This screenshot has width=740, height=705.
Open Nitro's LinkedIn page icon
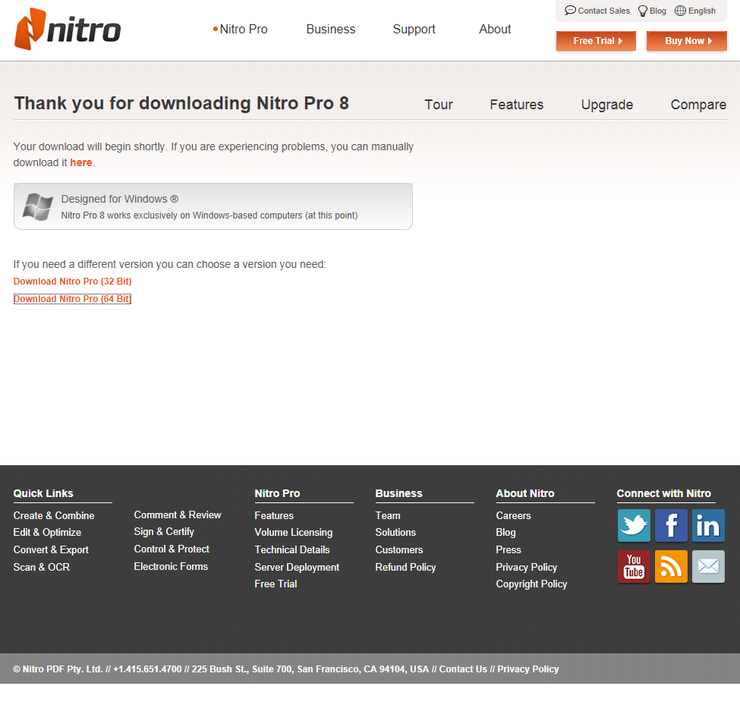coord(708,525)
